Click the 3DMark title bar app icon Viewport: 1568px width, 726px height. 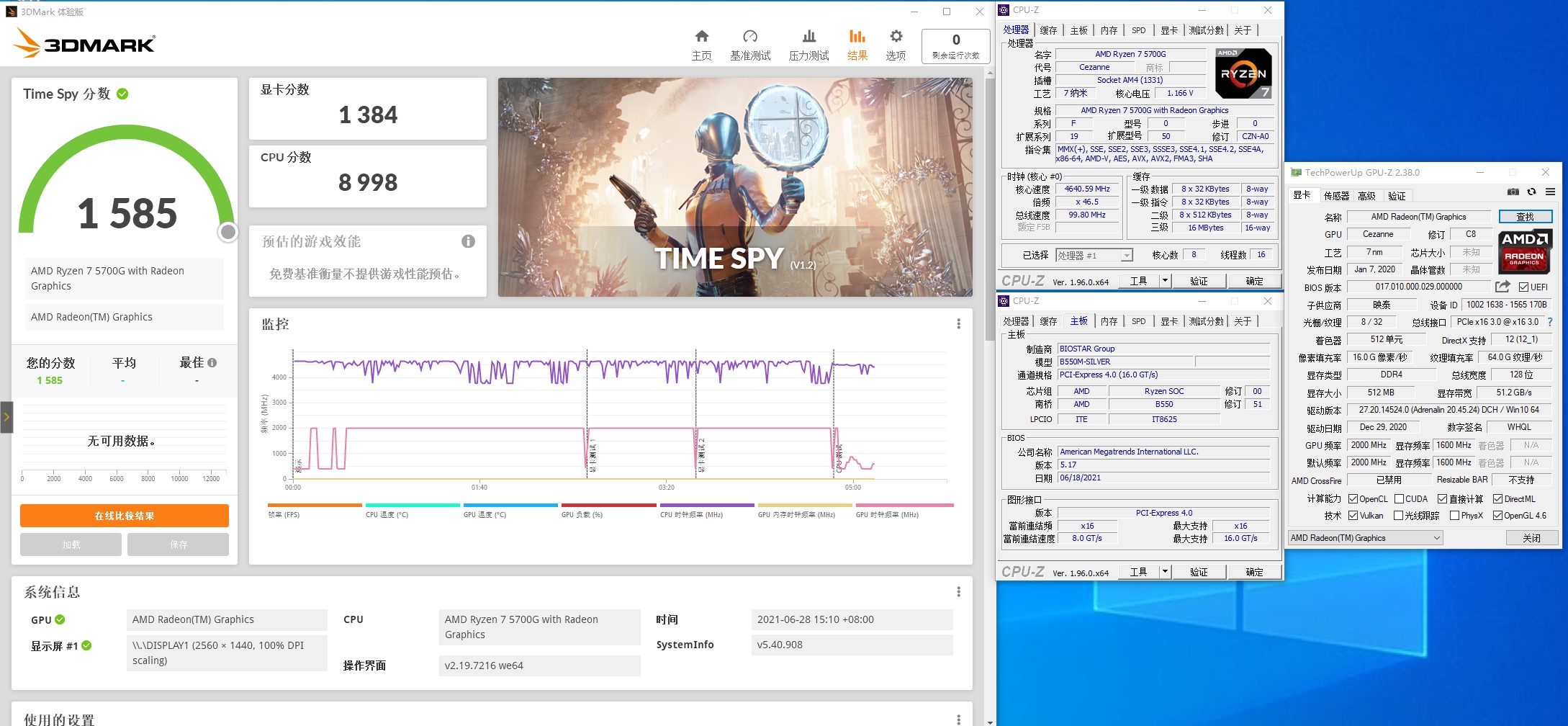click(x=11, y=12)
